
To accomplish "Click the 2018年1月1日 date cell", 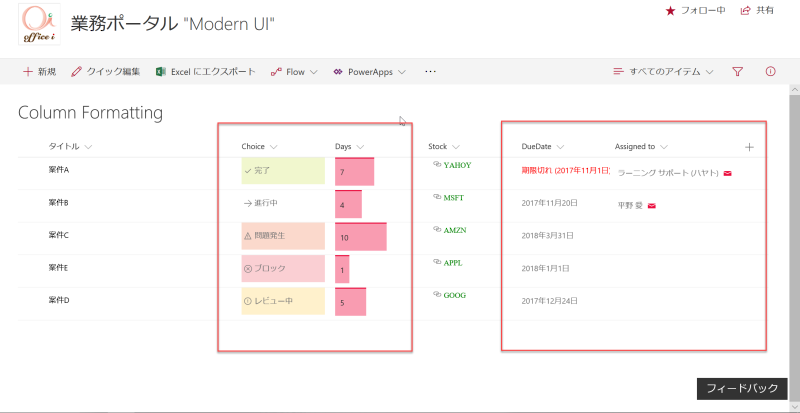I will (x=545, y=269).
